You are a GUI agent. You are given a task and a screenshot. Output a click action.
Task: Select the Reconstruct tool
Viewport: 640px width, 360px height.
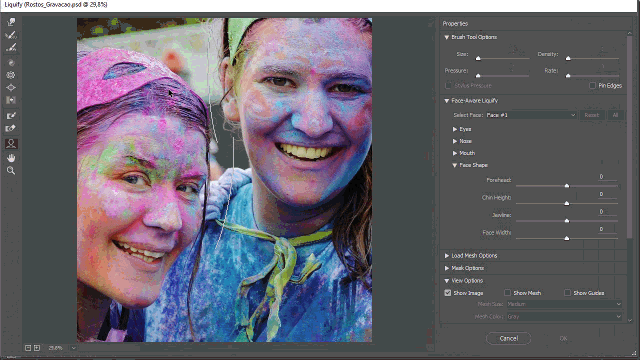[11, 35]
